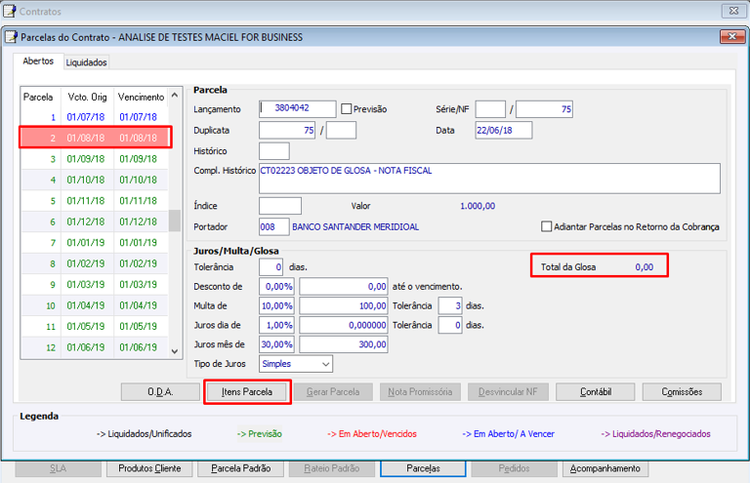Click the Vcto. Orig column header
The height and width of the screenshot is (483, 750).
click(87, 97)
